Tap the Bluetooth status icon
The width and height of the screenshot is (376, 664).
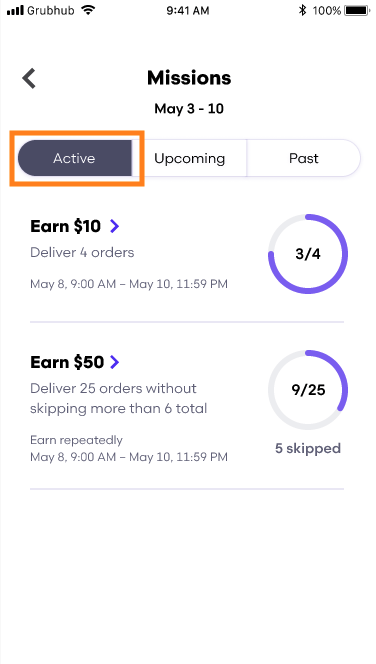point(302,11)
